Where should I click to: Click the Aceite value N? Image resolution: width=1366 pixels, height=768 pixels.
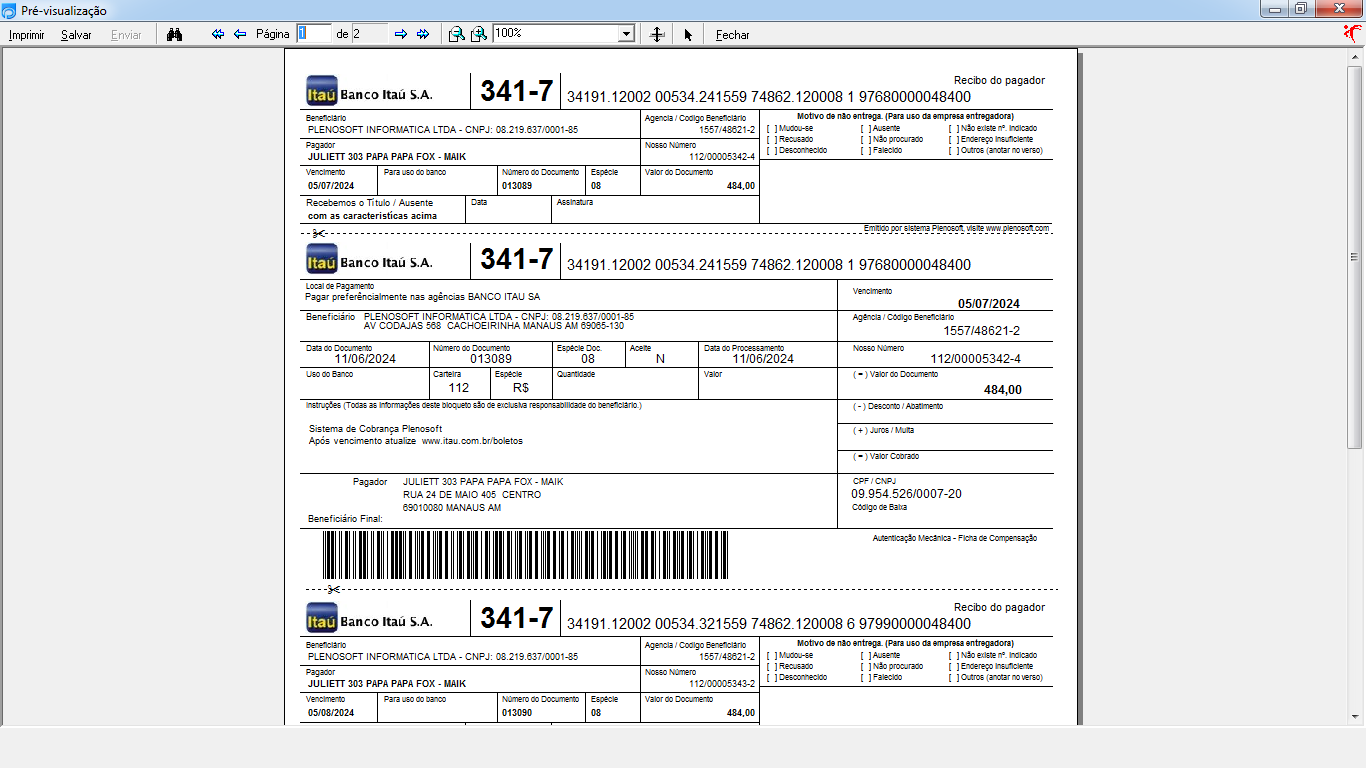click(660, 359)
